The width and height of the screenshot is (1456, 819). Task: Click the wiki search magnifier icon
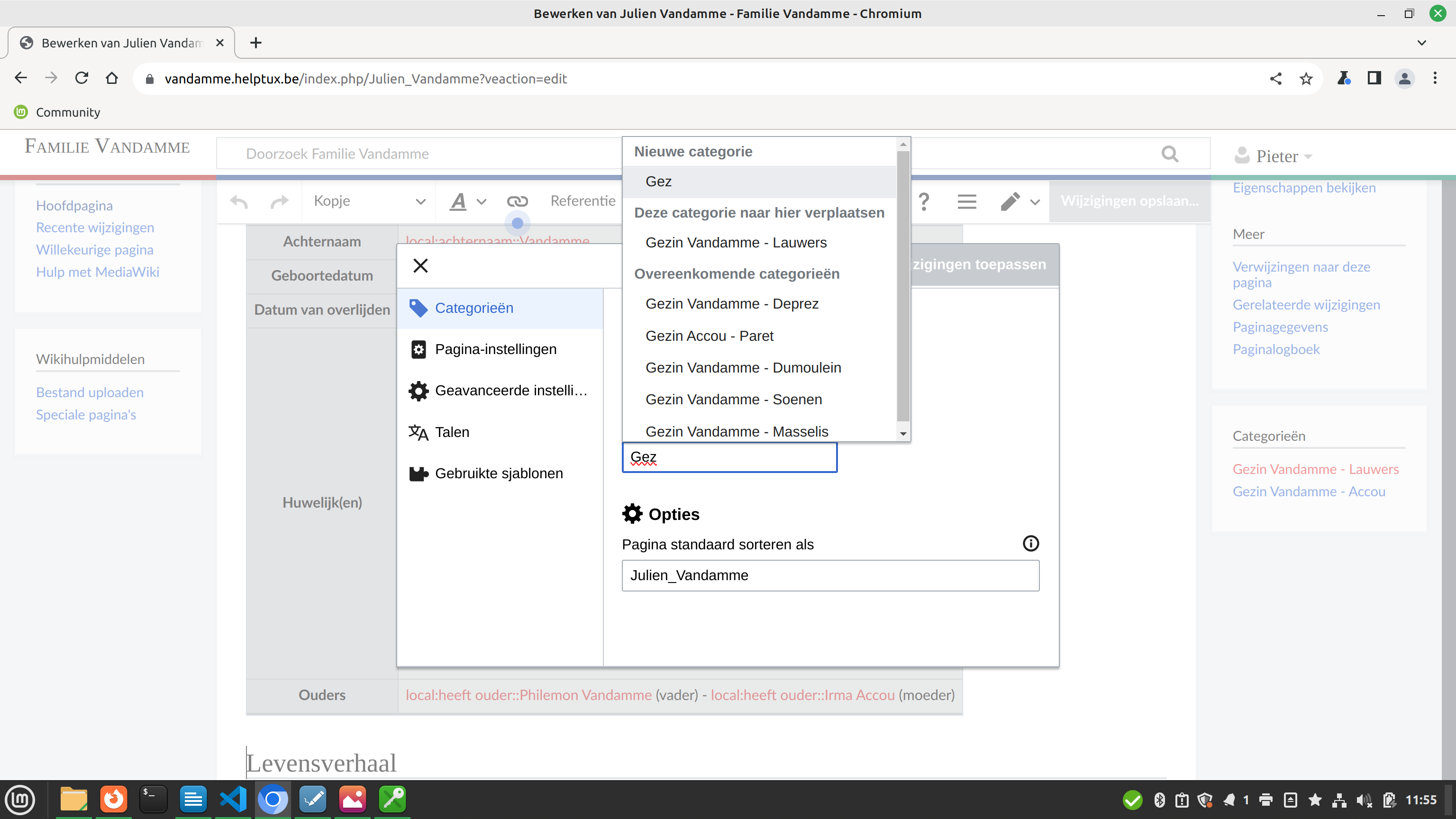1169,154
